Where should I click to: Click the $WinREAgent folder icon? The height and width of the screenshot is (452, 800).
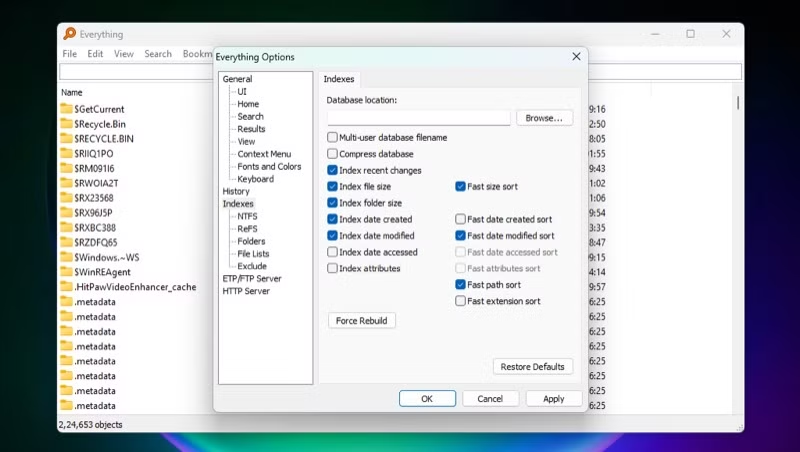(66, 272)
